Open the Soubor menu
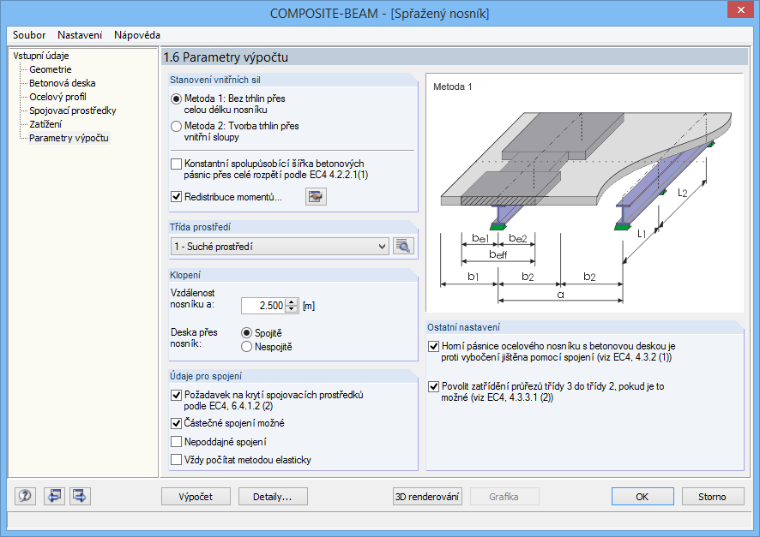Viewport: 760px width, 537px height. point(29,35)
